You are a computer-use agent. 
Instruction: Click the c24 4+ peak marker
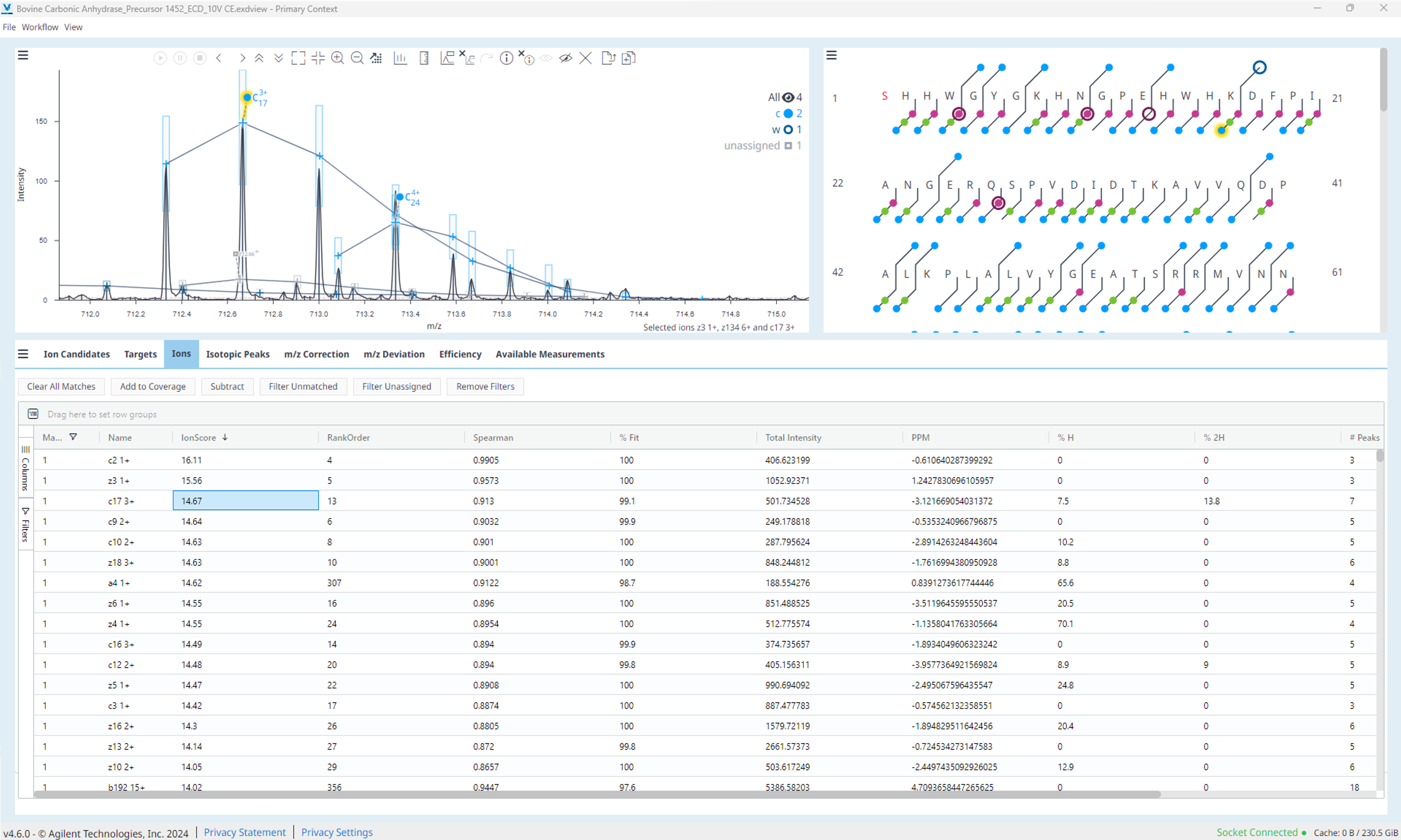click(400, 197)
